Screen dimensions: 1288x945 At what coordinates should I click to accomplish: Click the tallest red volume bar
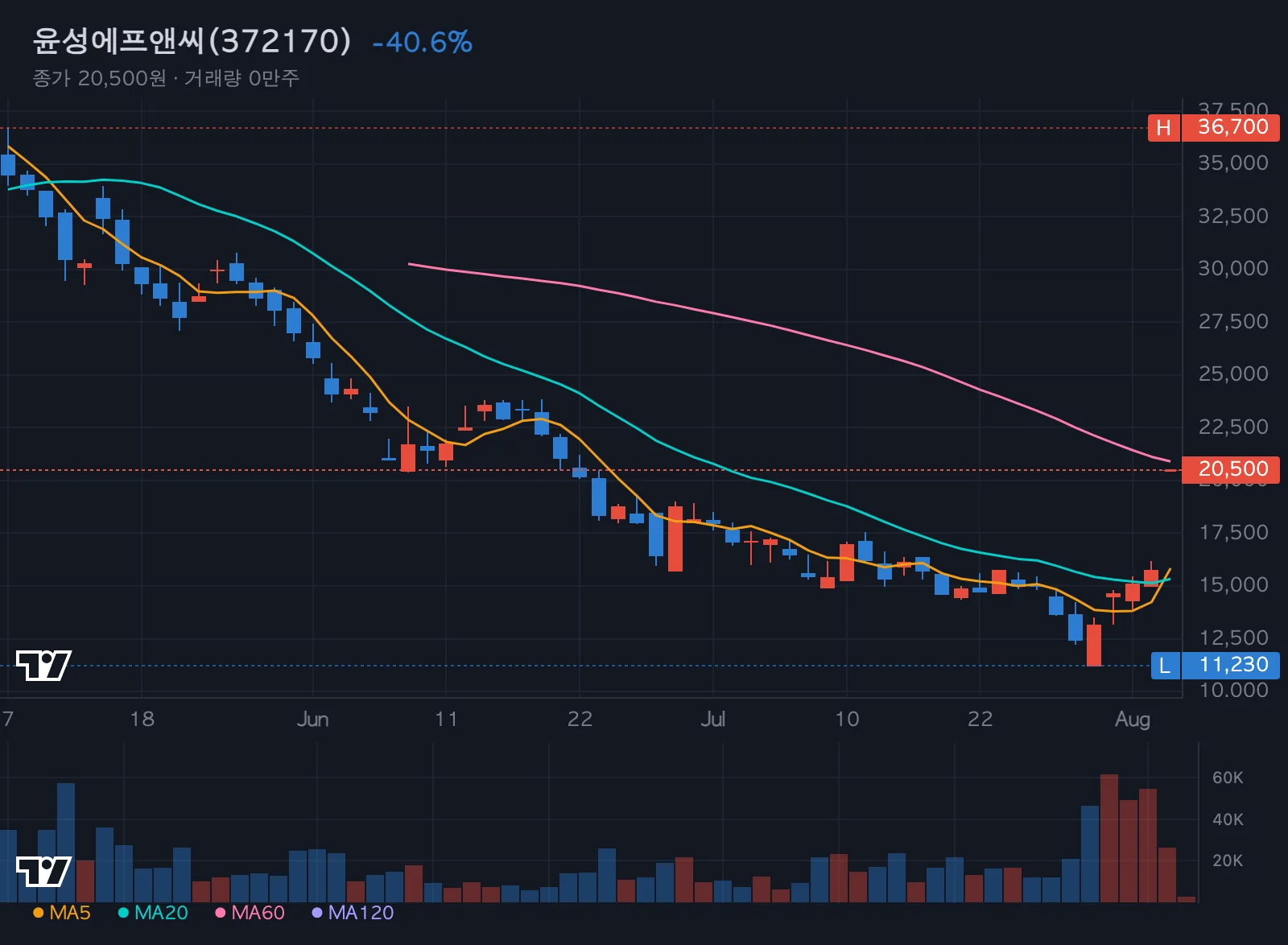[x=1109, y=838]
